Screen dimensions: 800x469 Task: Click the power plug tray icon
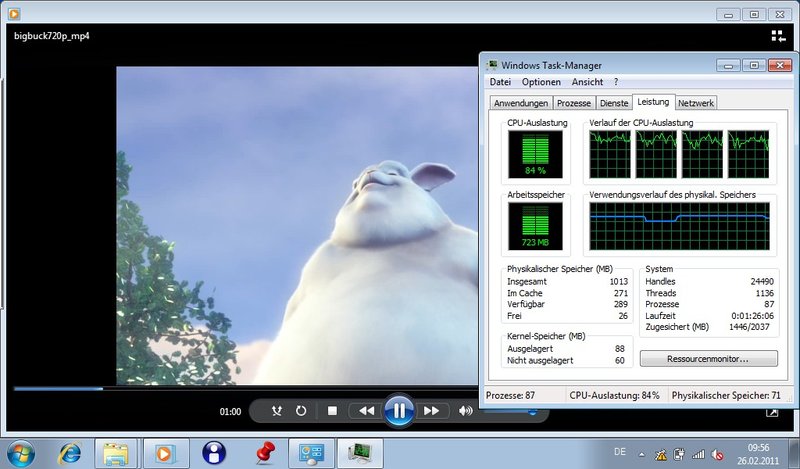(x=679, y=454)
